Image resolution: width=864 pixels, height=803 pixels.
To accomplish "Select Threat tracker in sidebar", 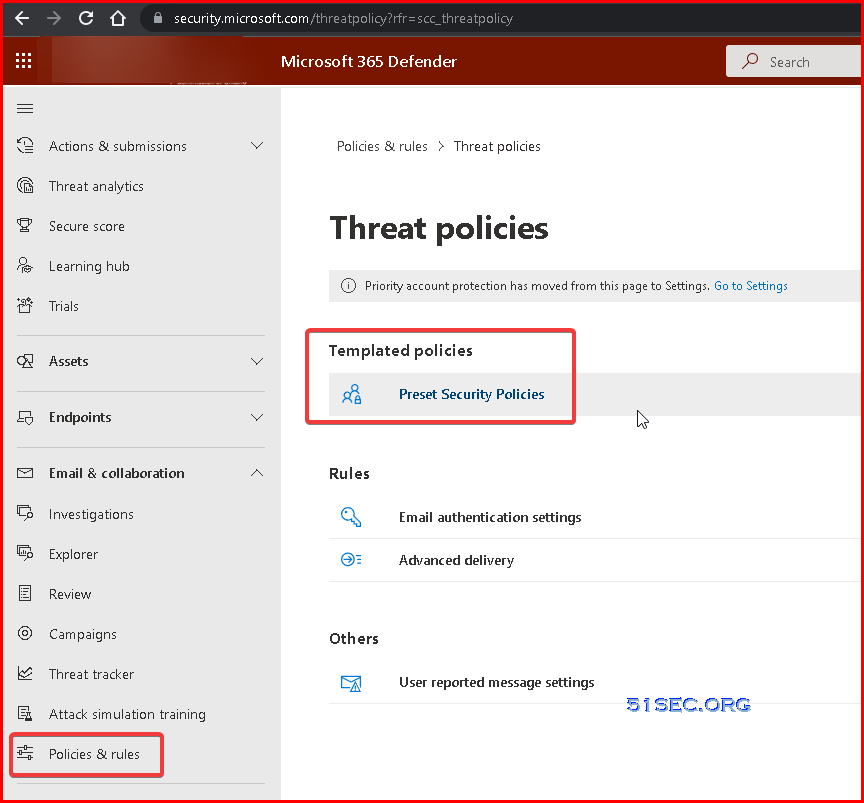I will (x=91, y=674).
